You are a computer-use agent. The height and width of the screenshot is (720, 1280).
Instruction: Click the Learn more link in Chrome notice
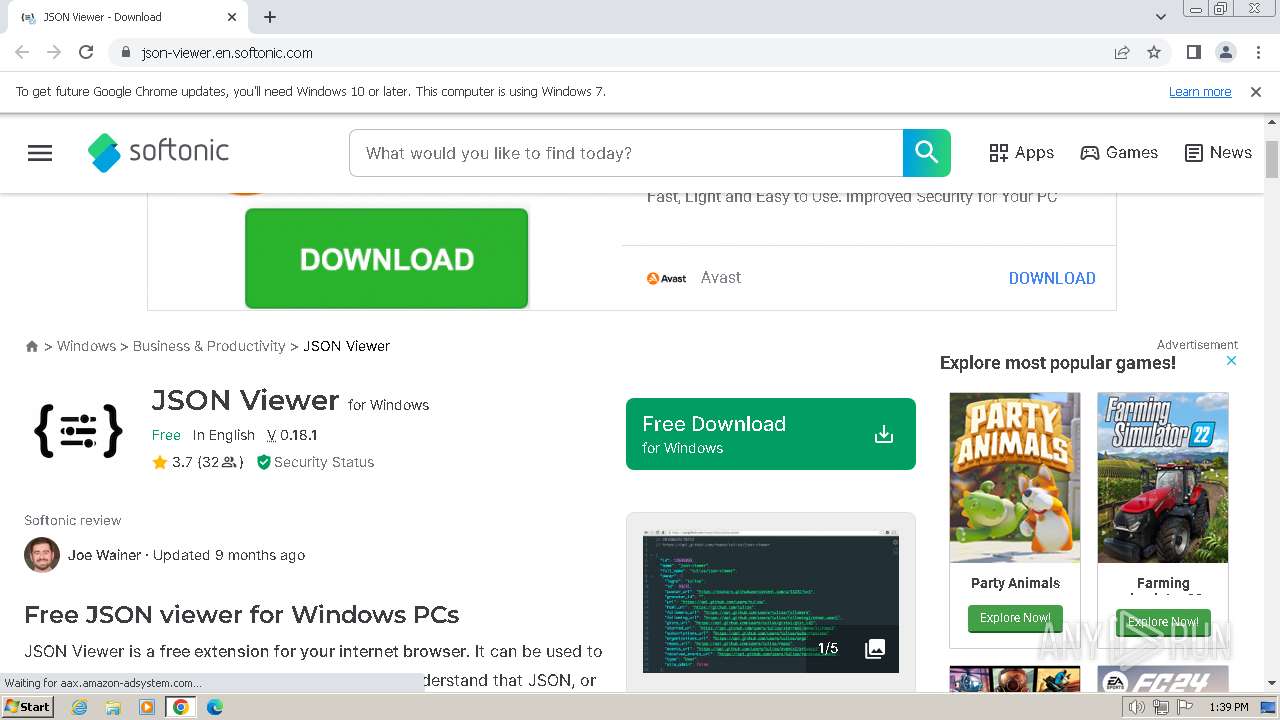coord(1200,92)
